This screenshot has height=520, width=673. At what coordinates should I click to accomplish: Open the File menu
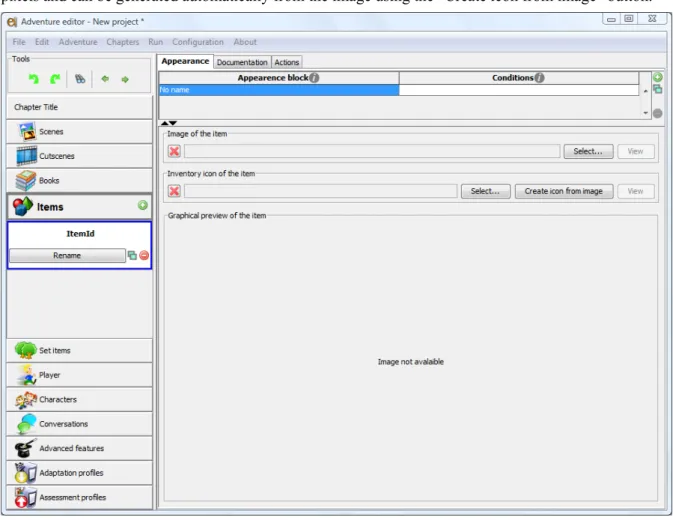pyautogui.click(x=19, y=42)
